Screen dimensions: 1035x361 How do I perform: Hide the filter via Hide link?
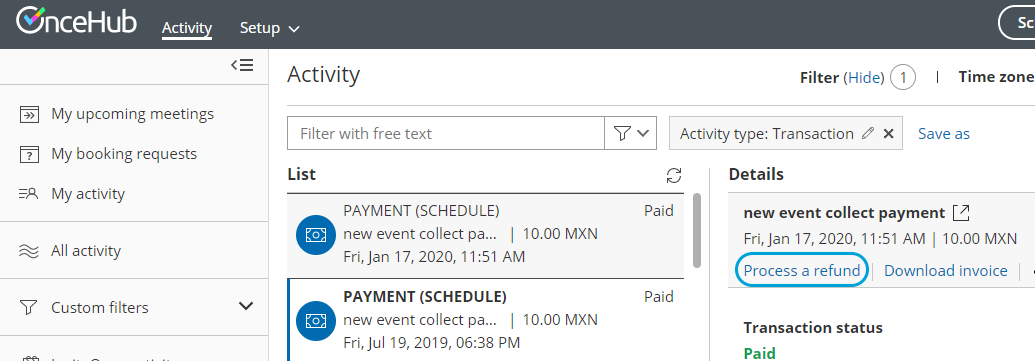[x=865, y=78]
